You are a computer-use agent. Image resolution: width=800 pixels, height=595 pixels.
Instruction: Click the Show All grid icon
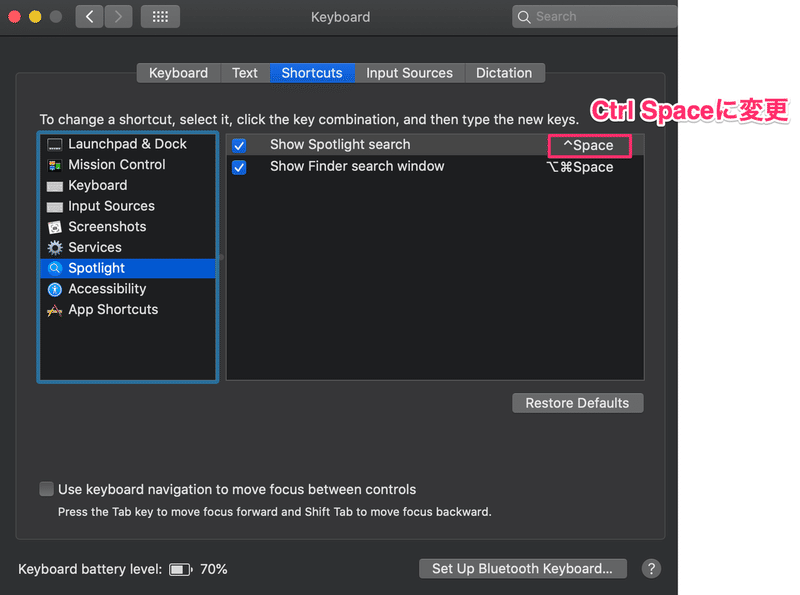(x=160, y=17)
